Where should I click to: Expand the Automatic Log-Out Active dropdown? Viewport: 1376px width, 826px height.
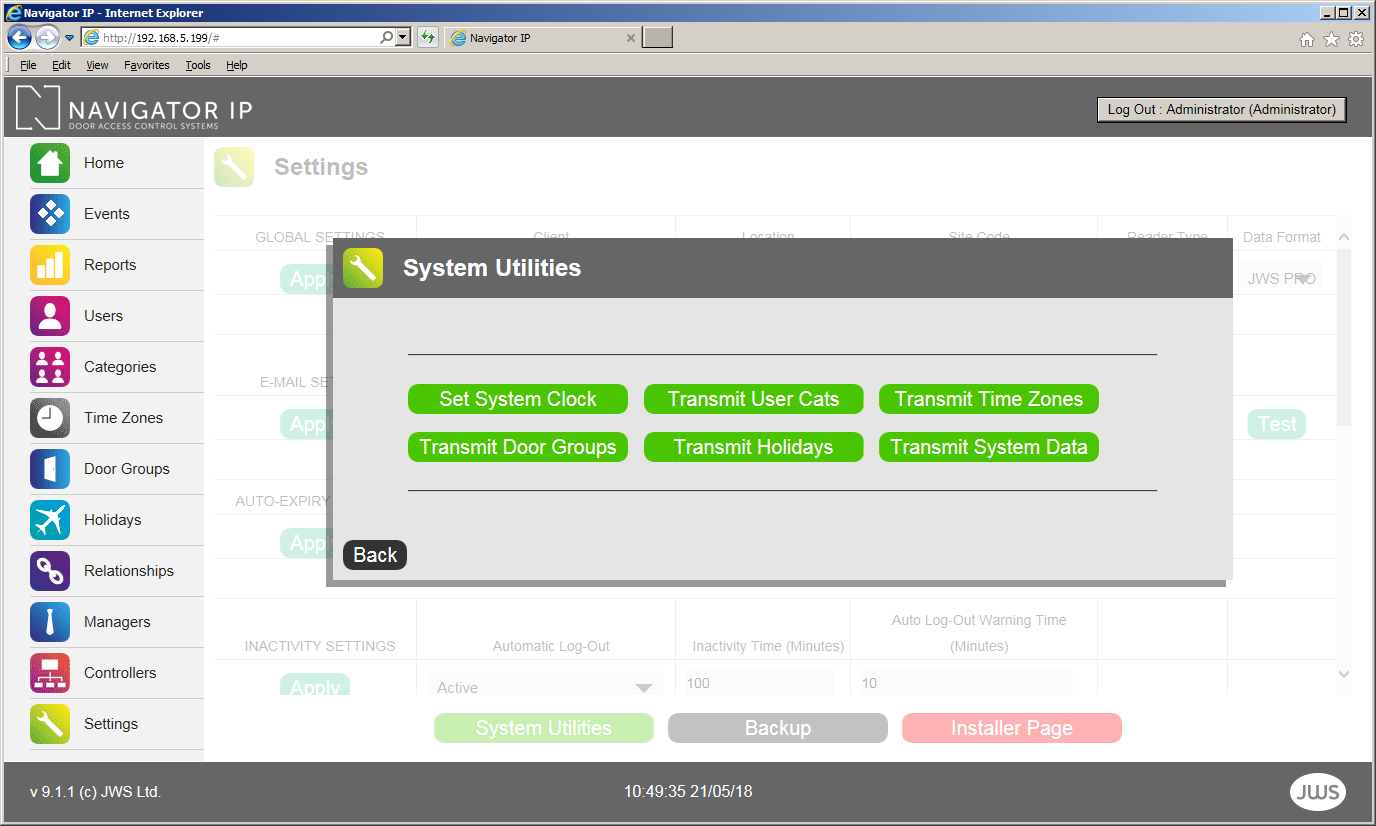[x=644, y=688]
